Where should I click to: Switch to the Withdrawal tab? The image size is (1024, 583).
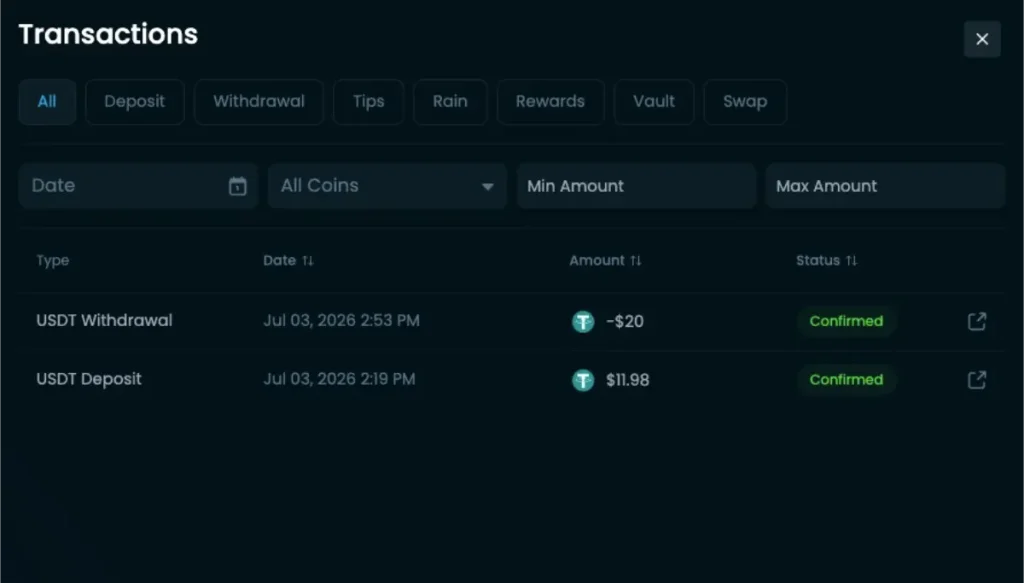pos(259,101)
